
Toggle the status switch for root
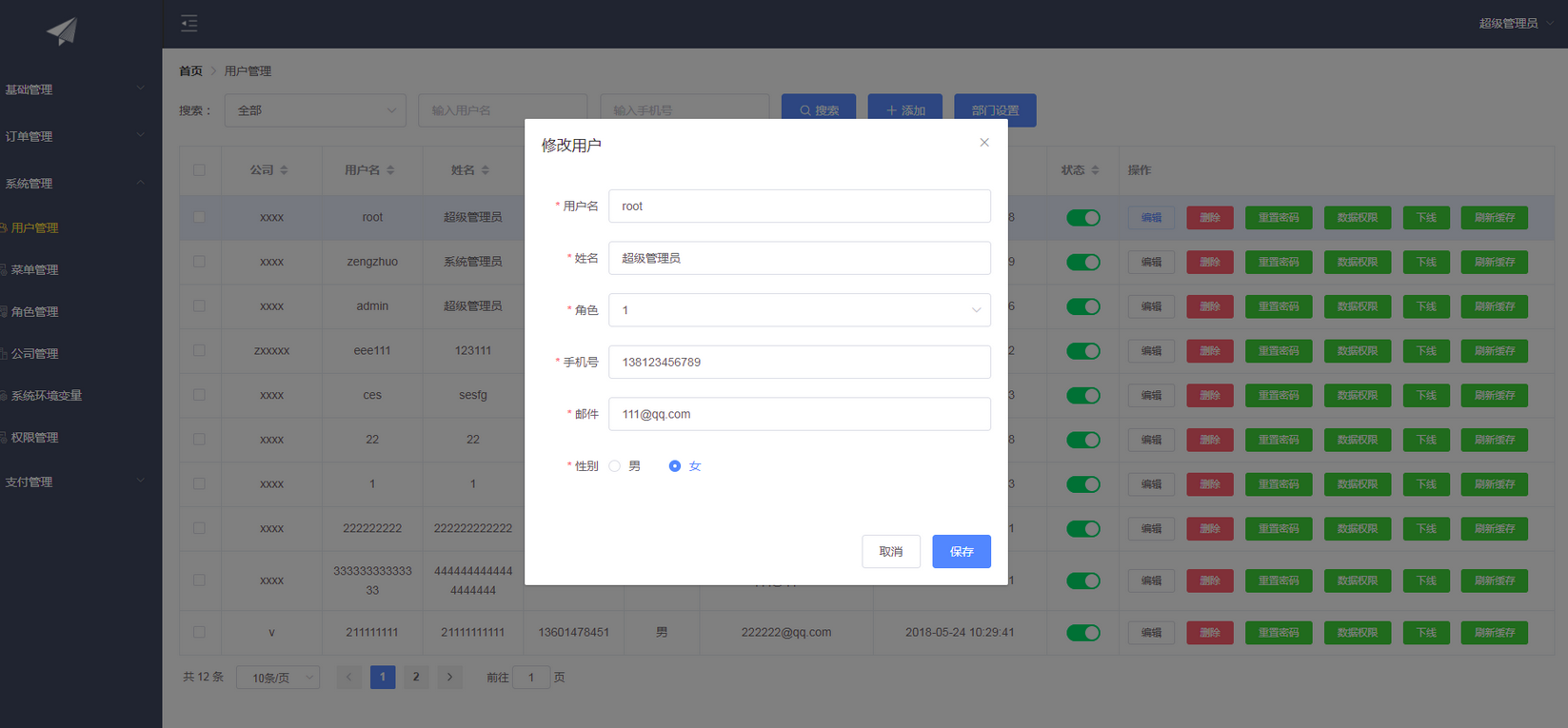(x=1083, y=218)
